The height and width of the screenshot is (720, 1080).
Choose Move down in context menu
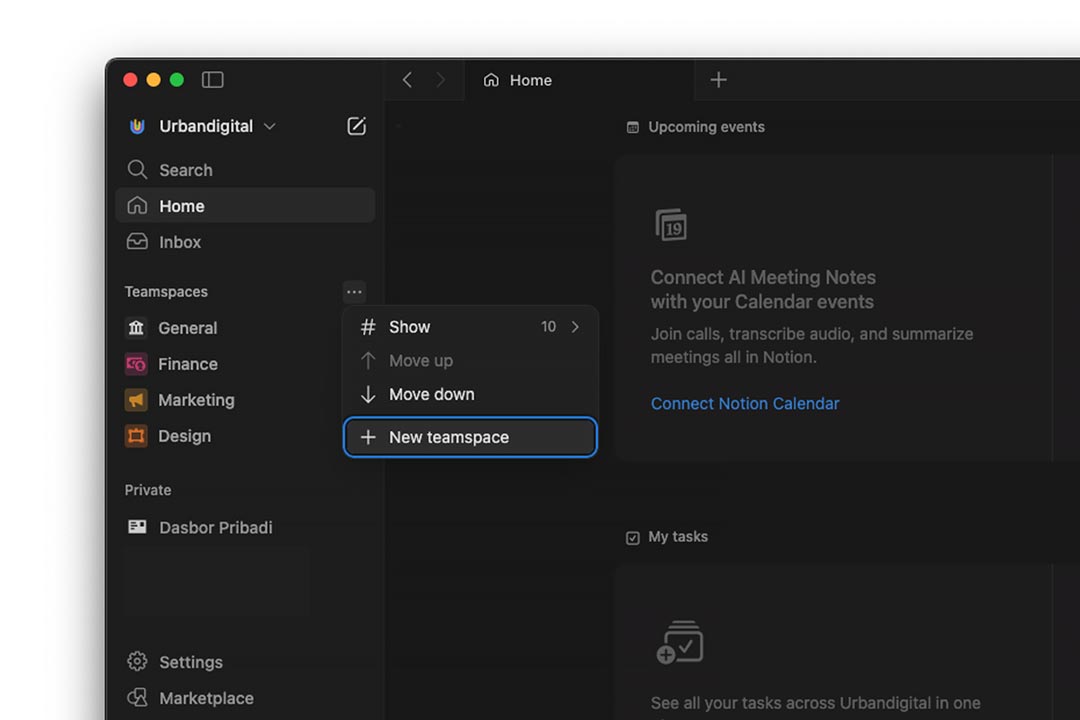(x=470, y=394)
